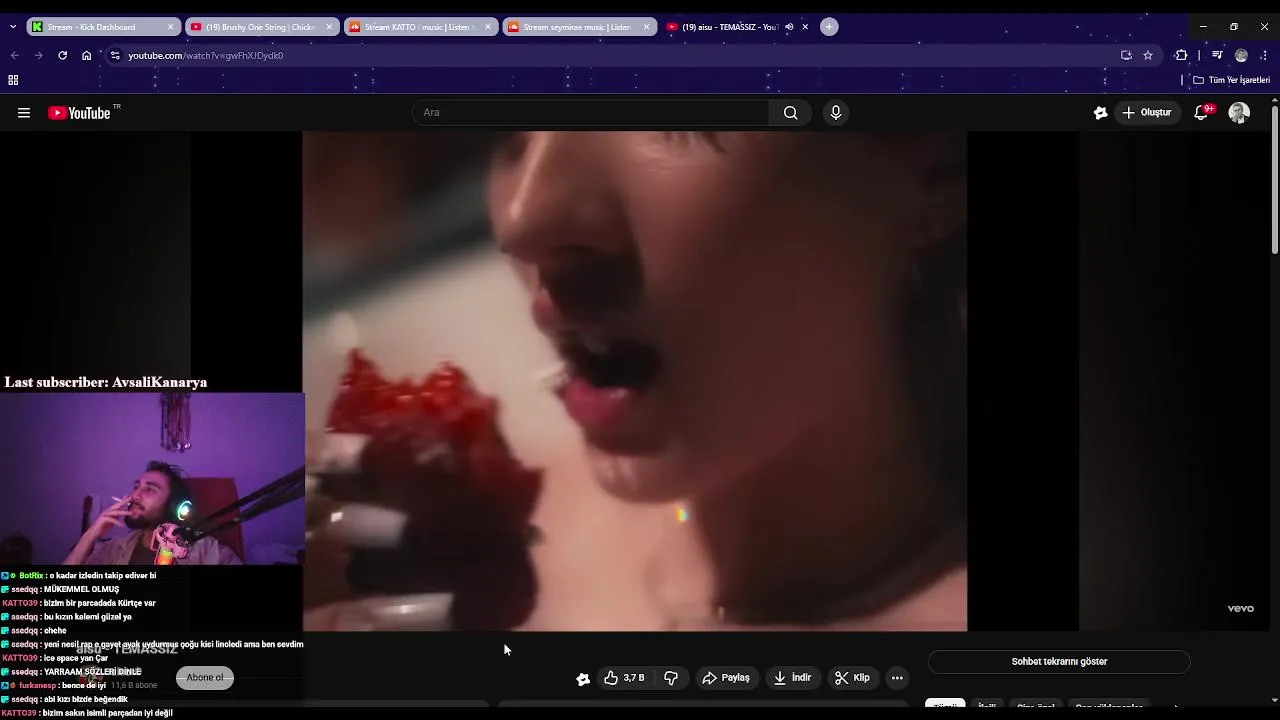Image resolution: width=1280 pixels, height=720 pixels.
Task: Open more actions three-dot menu
Action: [897, 678]
